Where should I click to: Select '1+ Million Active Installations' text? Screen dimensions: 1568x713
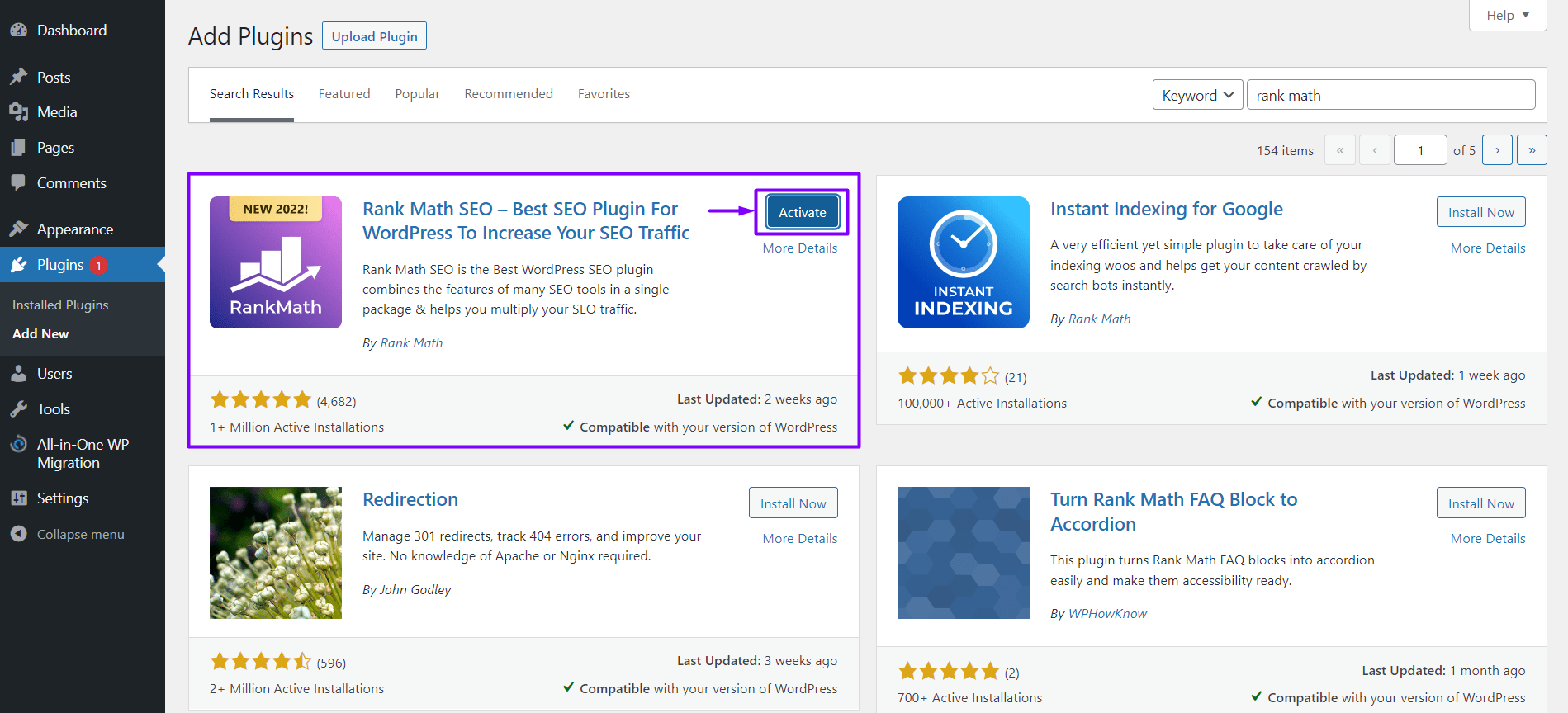click(297, 427)
